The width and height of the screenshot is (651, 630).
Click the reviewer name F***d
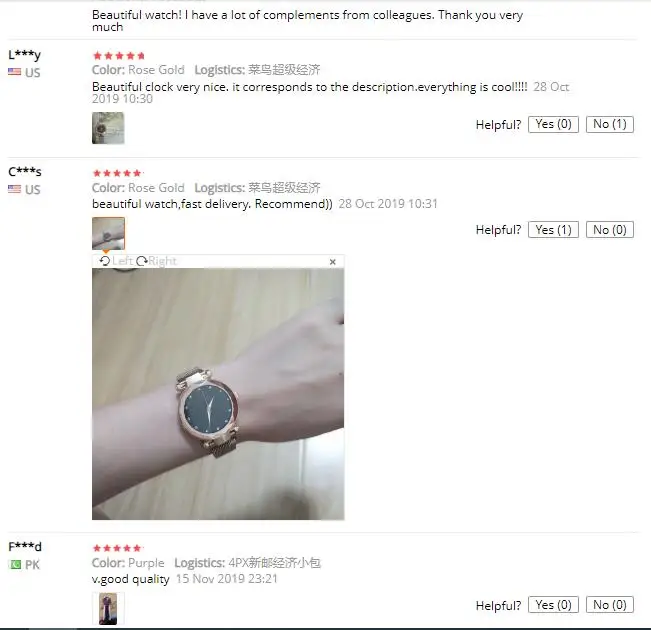(x=25, y=547)
